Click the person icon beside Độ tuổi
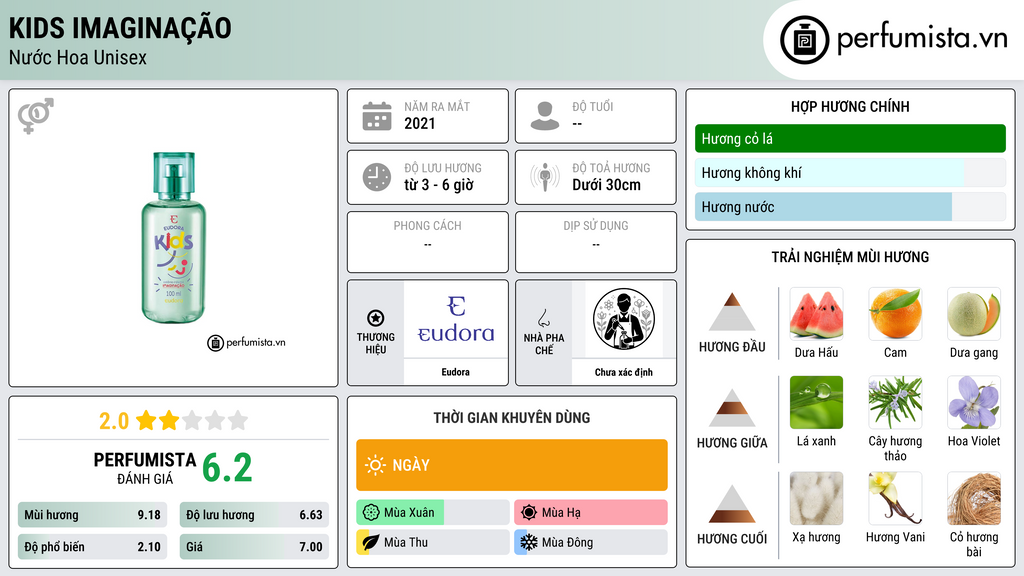Image resolution: width=1024 pixels, height=576 pixels. tap(545, 116)
